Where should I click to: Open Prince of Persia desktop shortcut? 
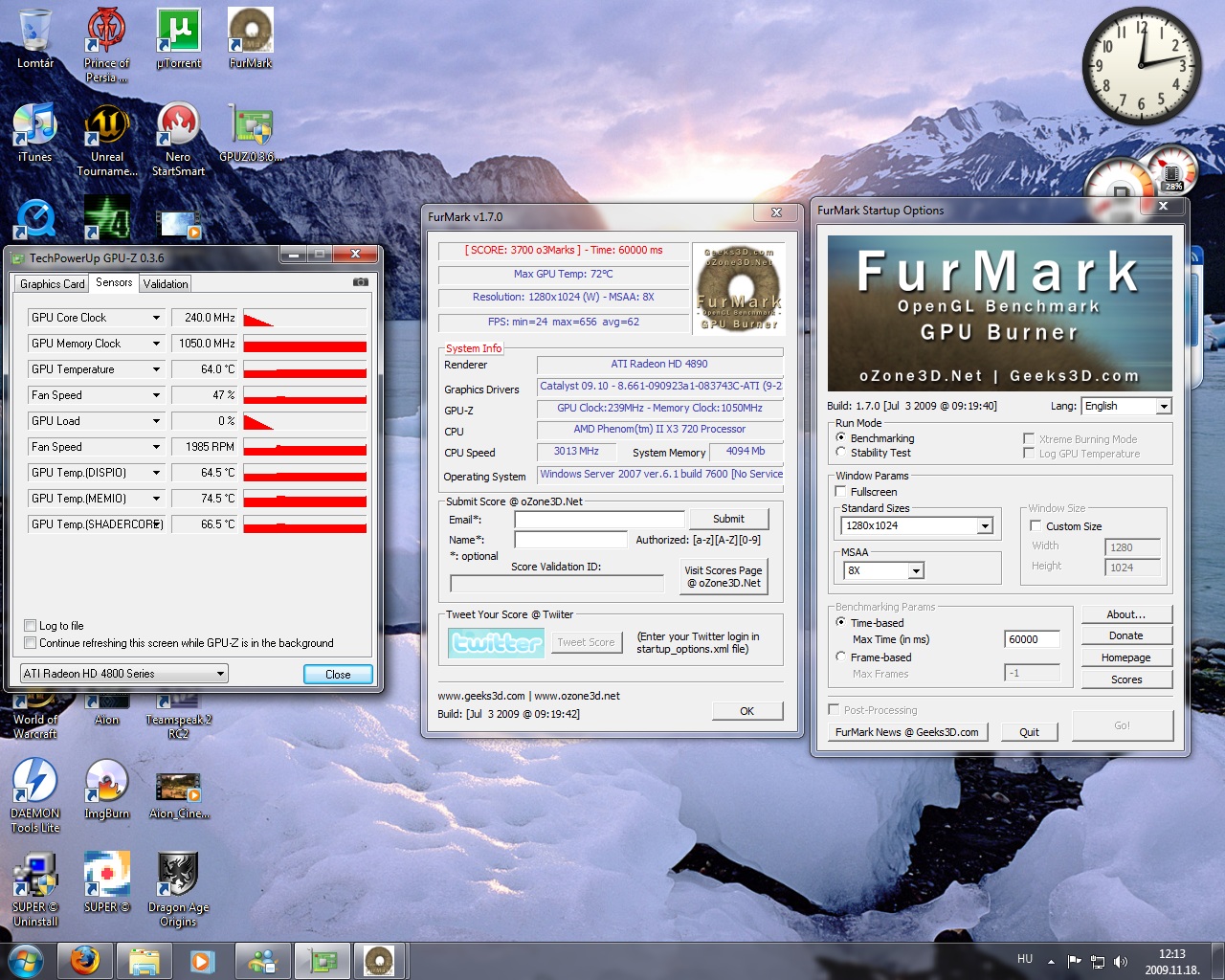pos(106,44)
